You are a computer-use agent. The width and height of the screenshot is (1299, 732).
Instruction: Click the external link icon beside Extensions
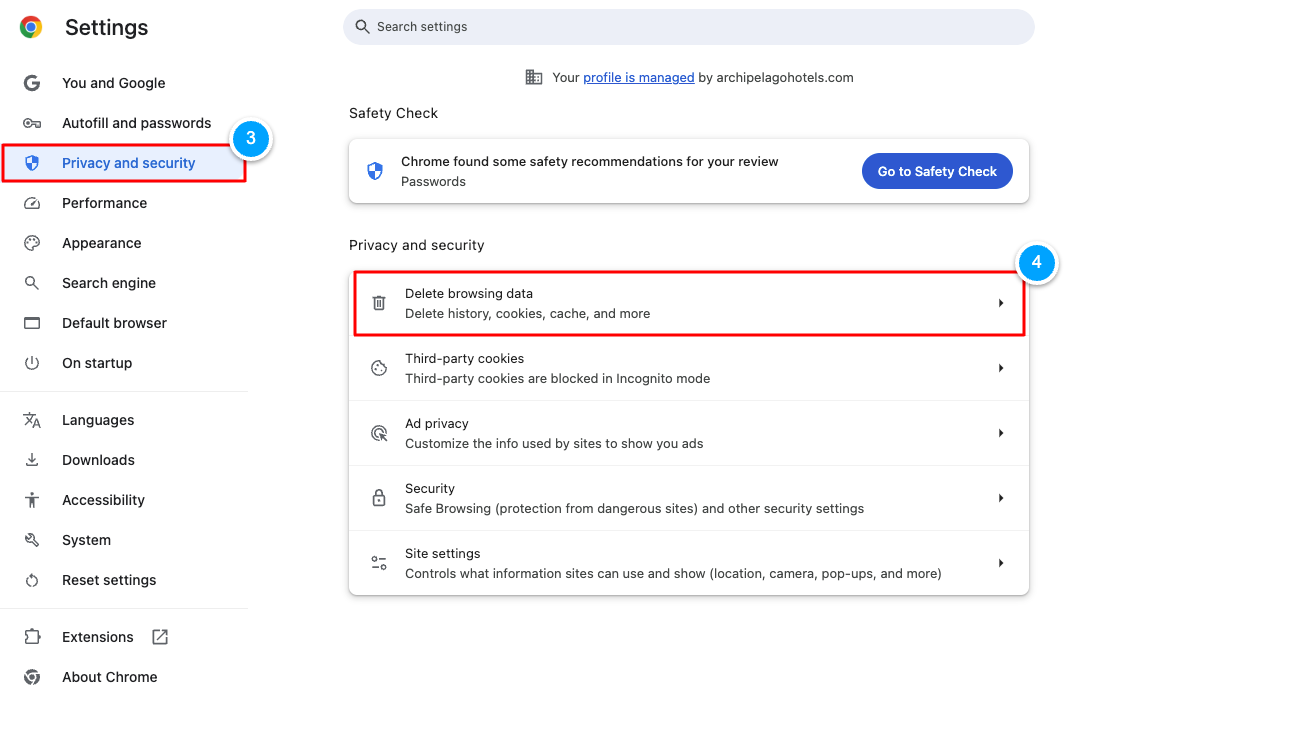pyautogui.click(x=160, y=637)
